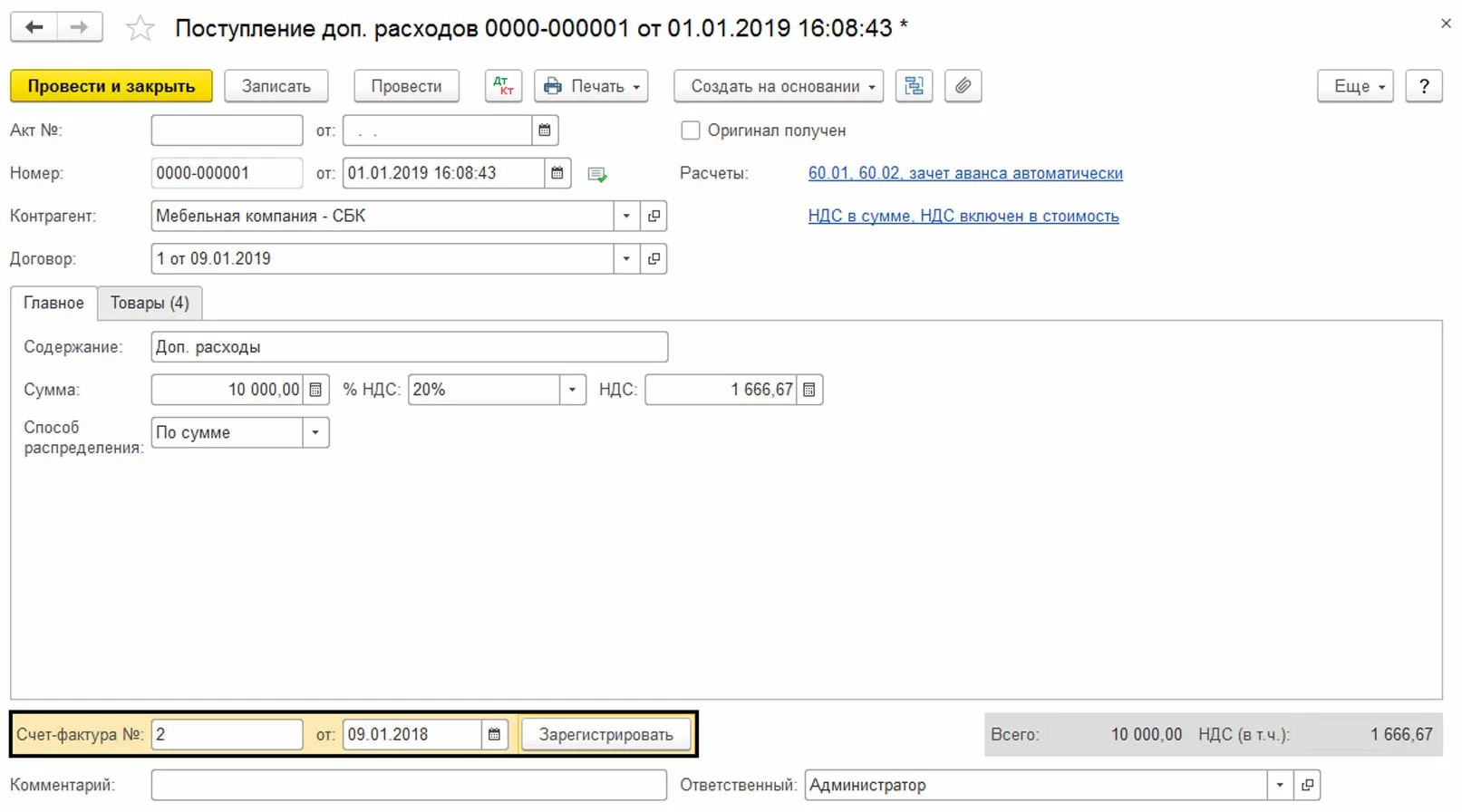This screenshot has height=812, width=1462.
Task: Click the НДС amount field 1 666,67
Action: (x=721, y=390)
